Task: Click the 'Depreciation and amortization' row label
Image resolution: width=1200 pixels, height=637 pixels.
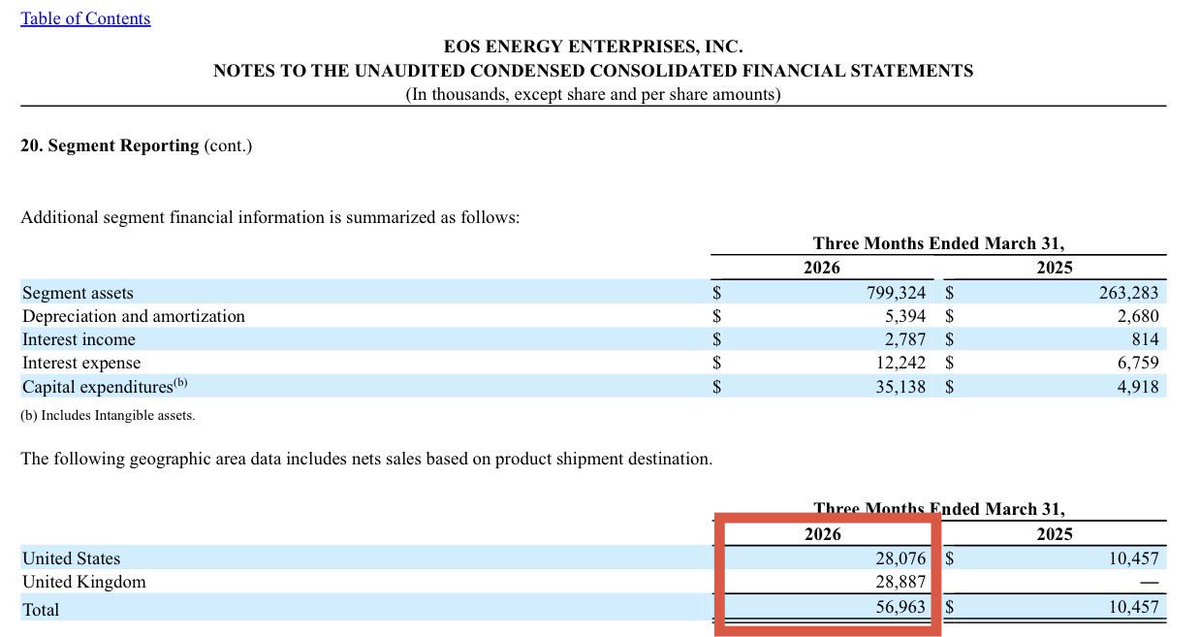Action: click(x=133, y=316)
